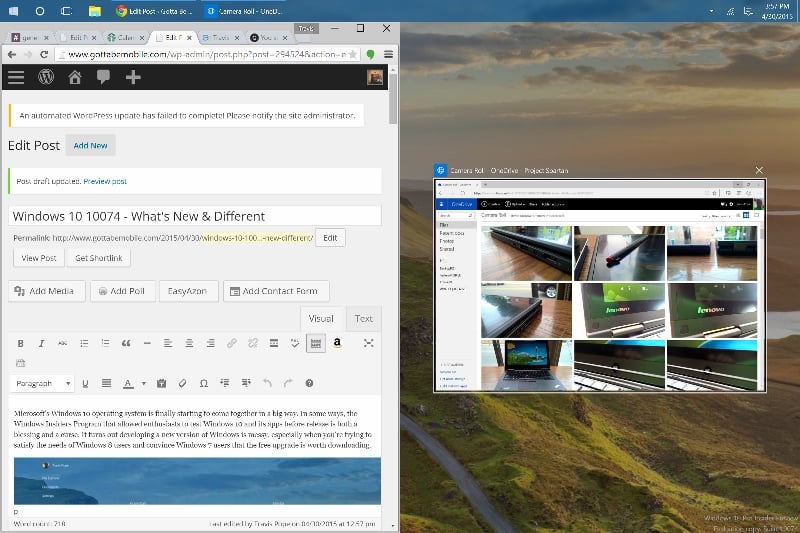
Task: Click Edit next to the permalink
Action: [330, 238]
